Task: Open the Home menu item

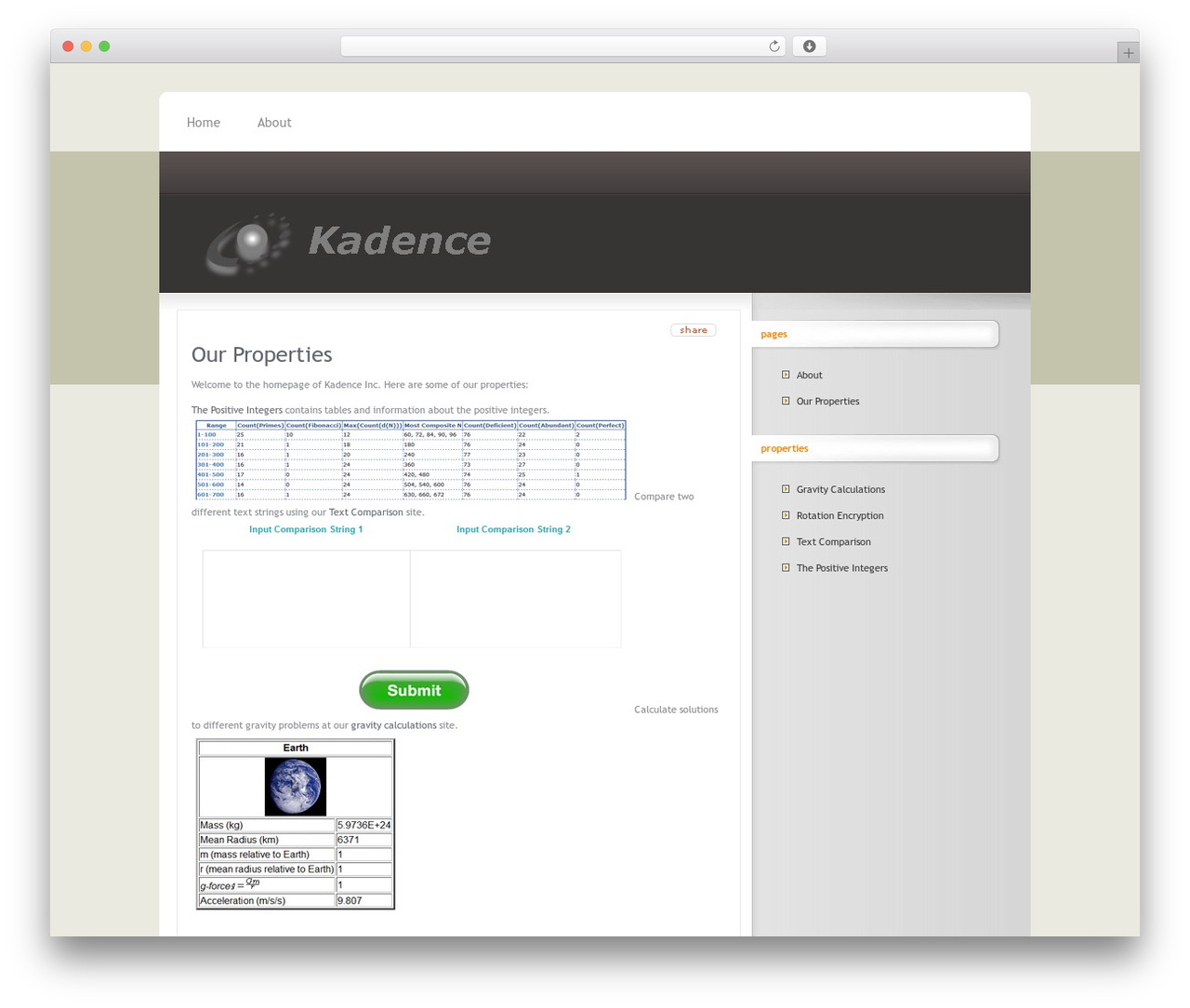Action: tap(204, 123)
